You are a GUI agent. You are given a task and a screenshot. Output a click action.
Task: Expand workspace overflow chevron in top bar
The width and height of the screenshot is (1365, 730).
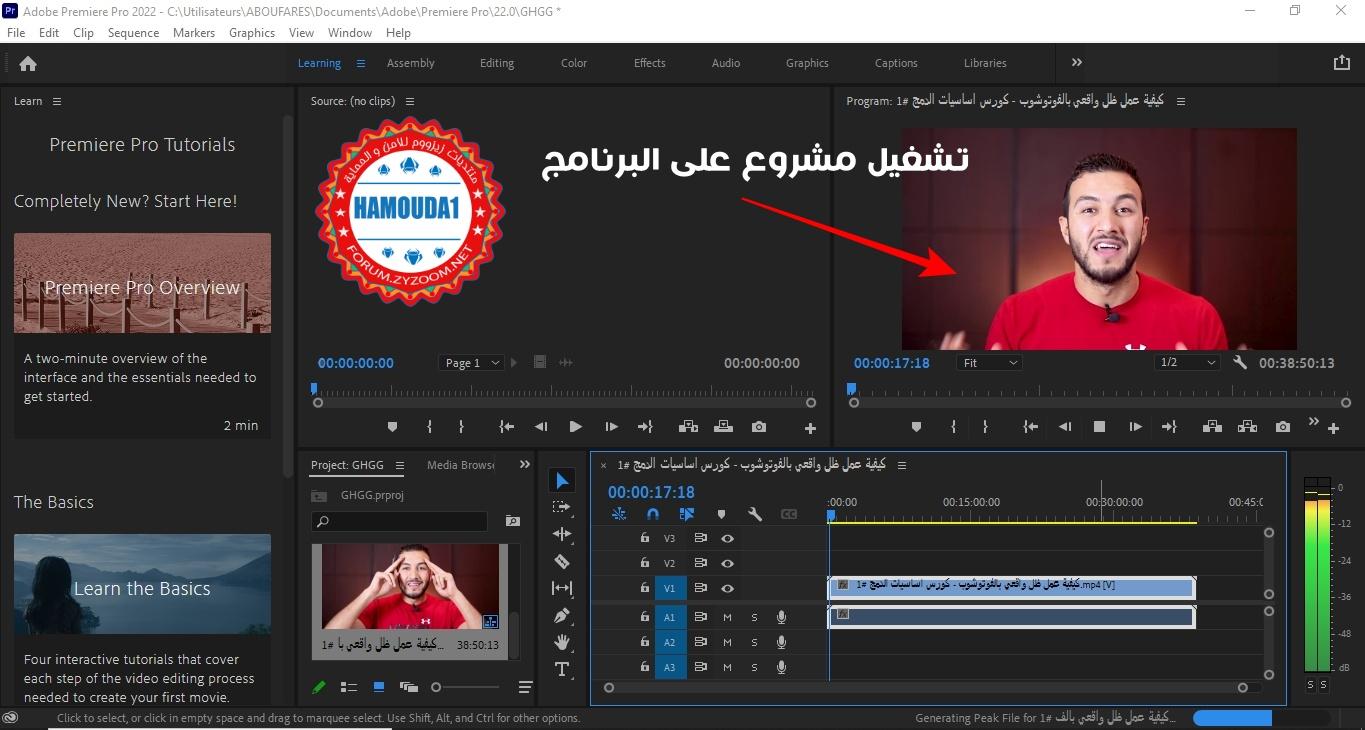tap(1077, 62)
